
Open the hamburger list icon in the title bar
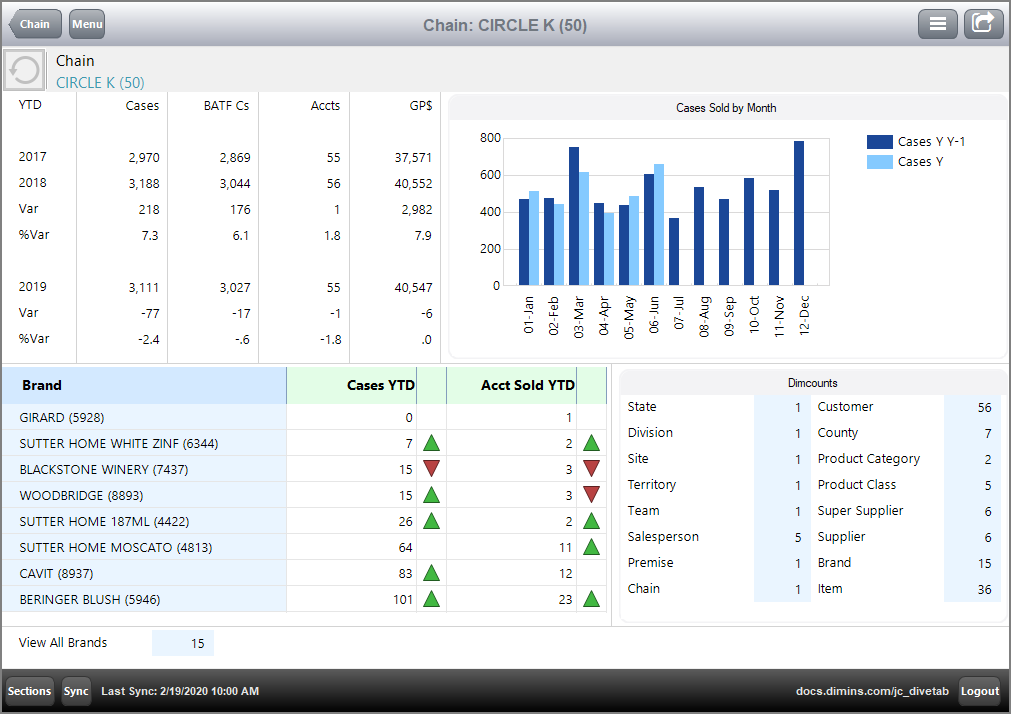point(937,23)
